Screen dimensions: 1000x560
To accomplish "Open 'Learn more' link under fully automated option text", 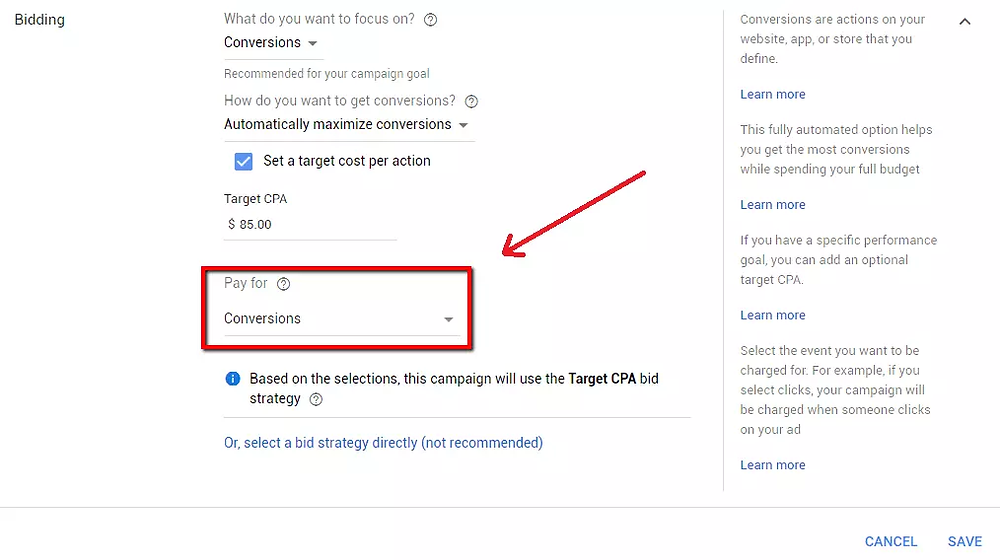I will pyautogui.click(x=772, y=205).
